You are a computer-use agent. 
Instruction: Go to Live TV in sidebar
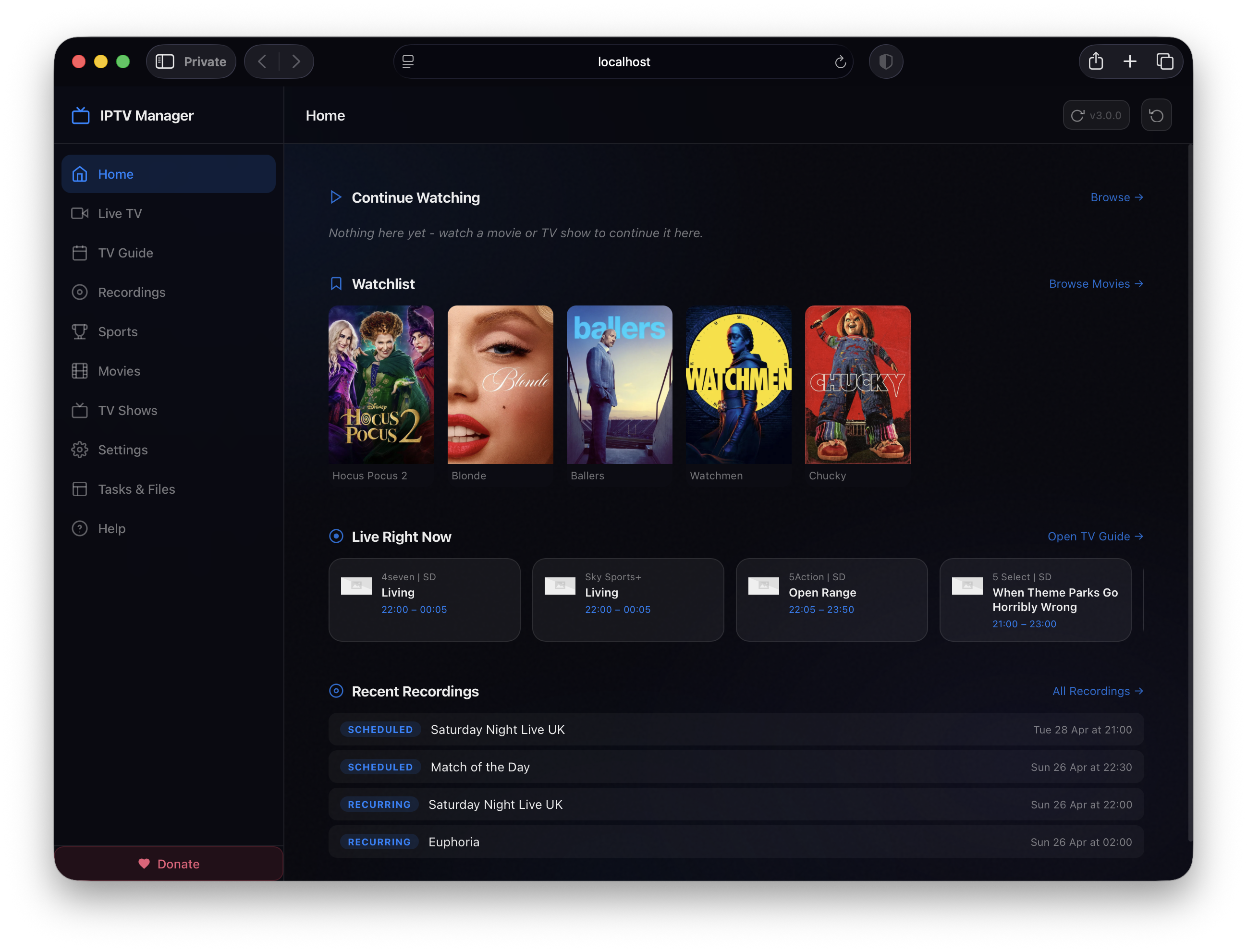168,214
